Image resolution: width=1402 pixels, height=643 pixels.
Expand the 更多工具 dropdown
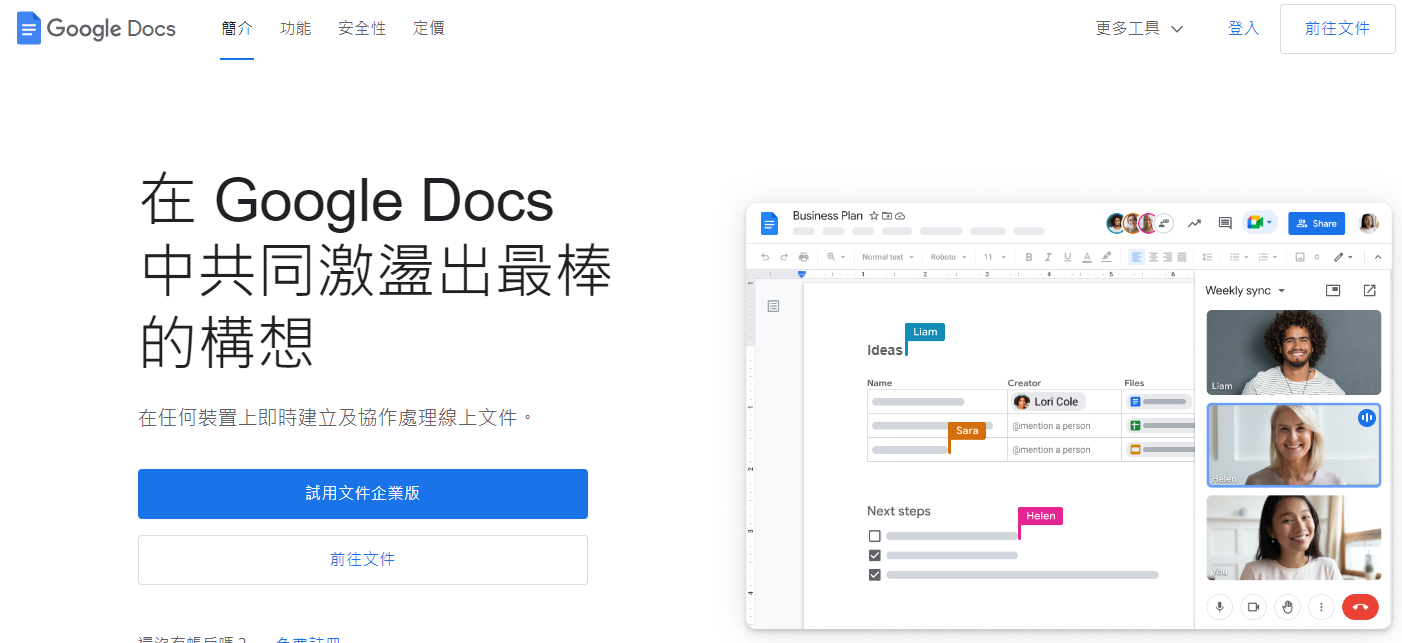1139,28
